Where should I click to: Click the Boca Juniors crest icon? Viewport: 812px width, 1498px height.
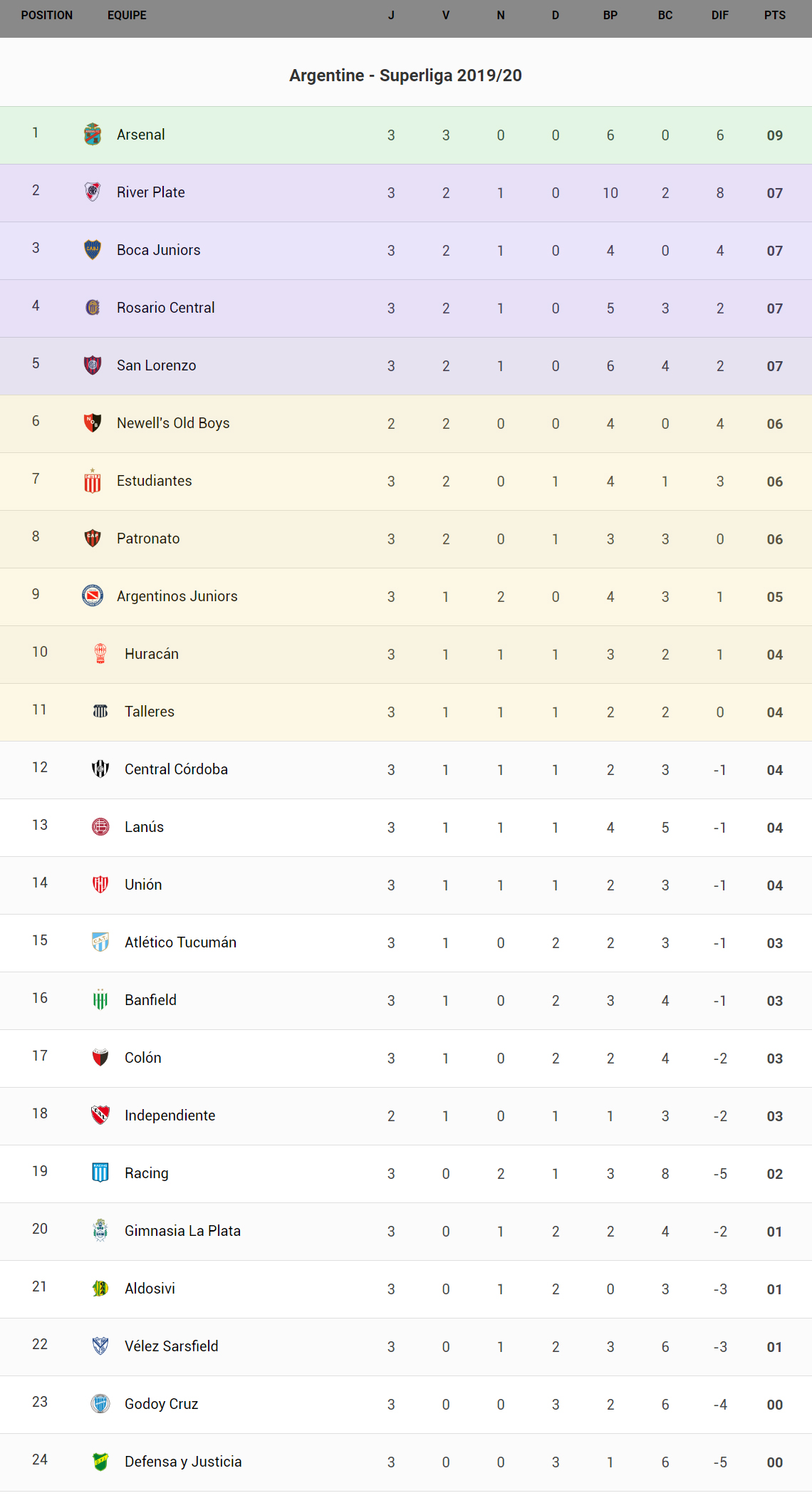pos(93,250)
